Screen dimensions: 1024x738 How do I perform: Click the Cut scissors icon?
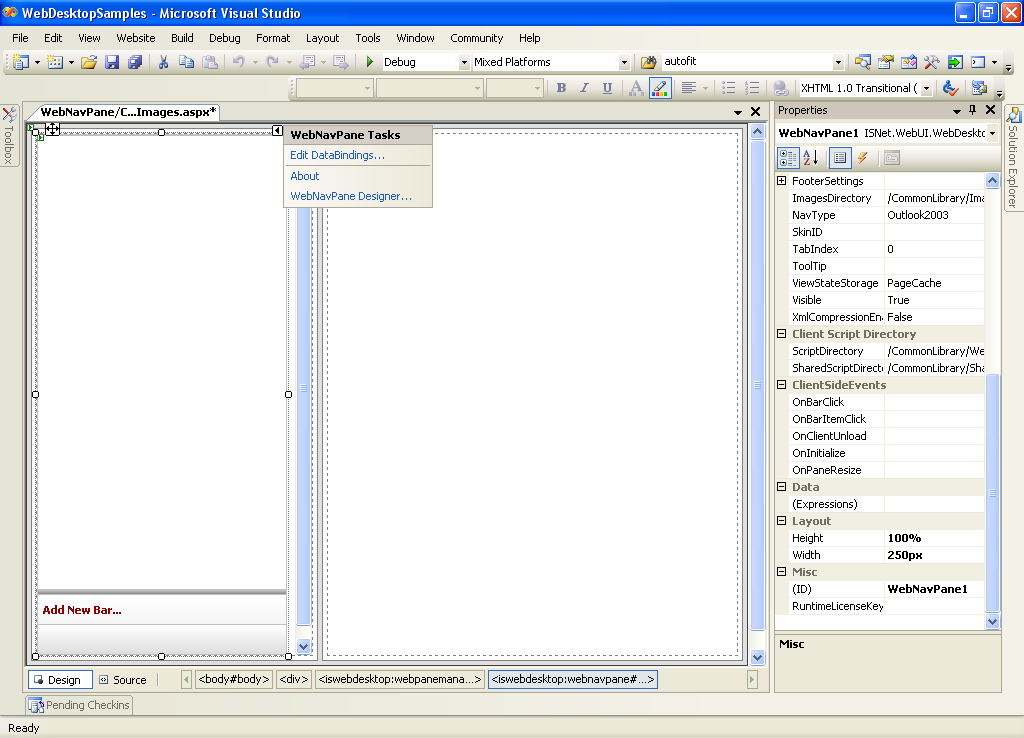(163, 62)
